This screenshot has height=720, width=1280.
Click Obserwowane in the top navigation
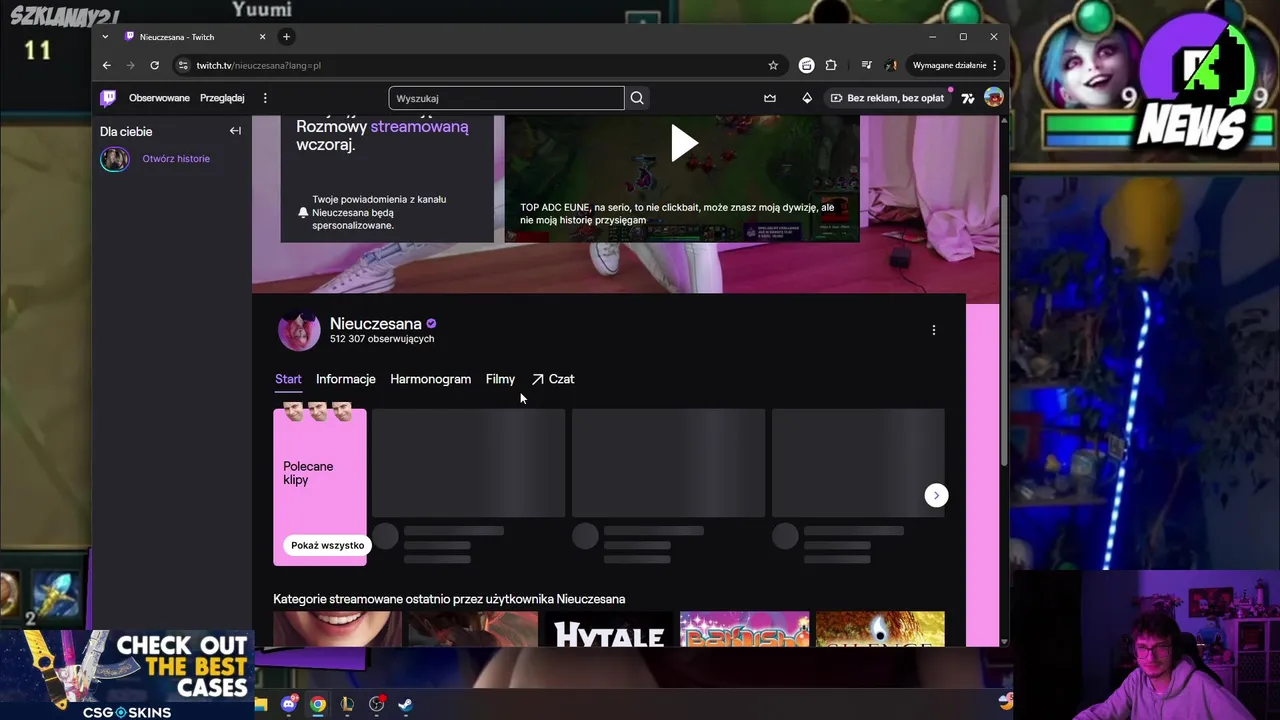coord(159,98)
